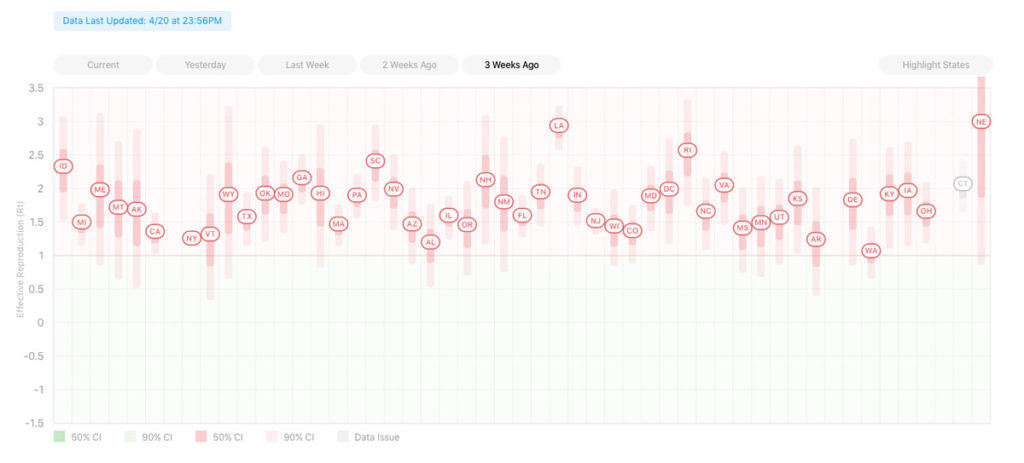Open the 2 Weeks Ago view
The image size is (1024, 463).
click(x=409, y=65)
